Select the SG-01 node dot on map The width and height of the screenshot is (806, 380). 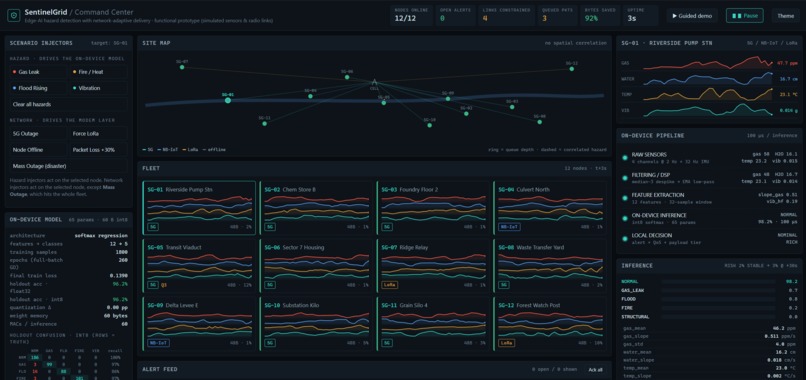click(x=228, y=101)
